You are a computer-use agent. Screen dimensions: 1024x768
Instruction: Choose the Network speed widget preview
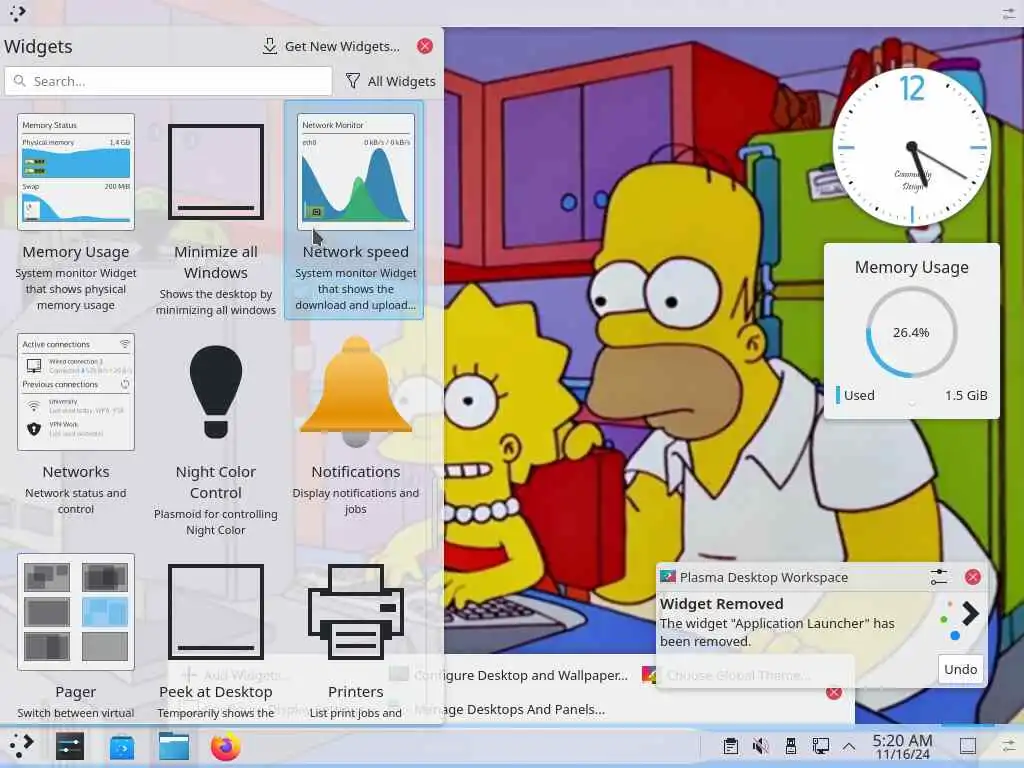coord(356,172)
